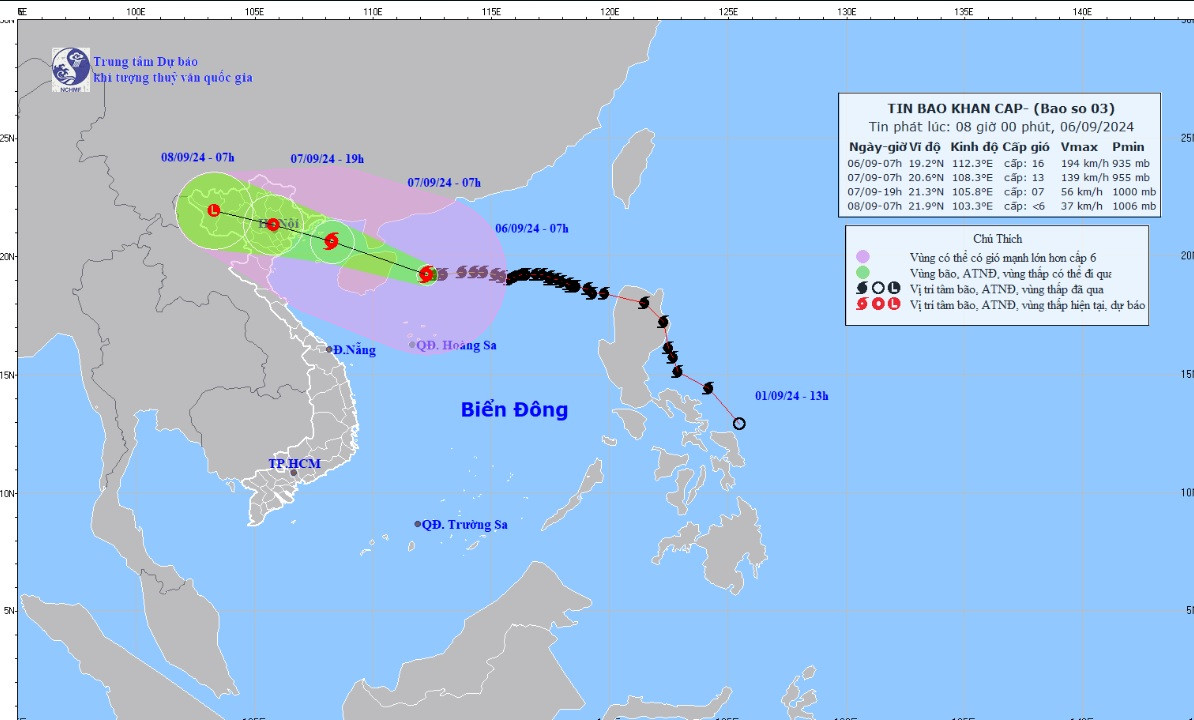
Task: Select the current storm position icon at 06/09/24 - 07h
Action: (426, 273)
